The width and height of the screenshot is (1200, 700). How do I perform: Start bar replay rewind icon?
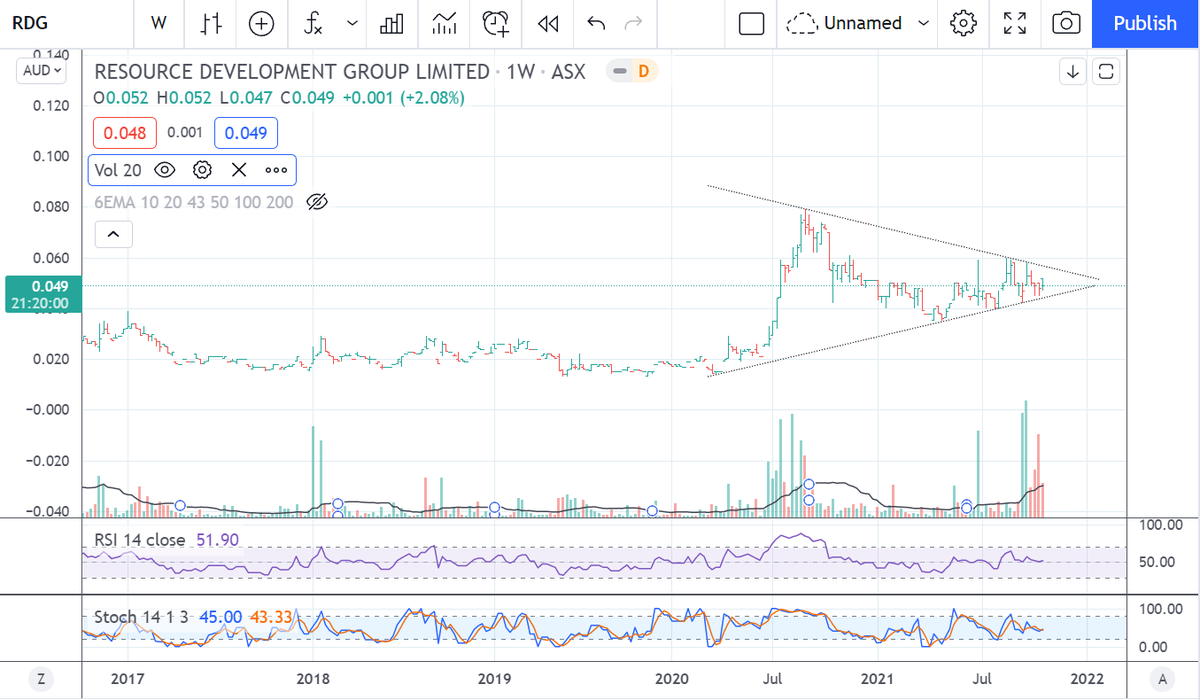coord(547,23)
